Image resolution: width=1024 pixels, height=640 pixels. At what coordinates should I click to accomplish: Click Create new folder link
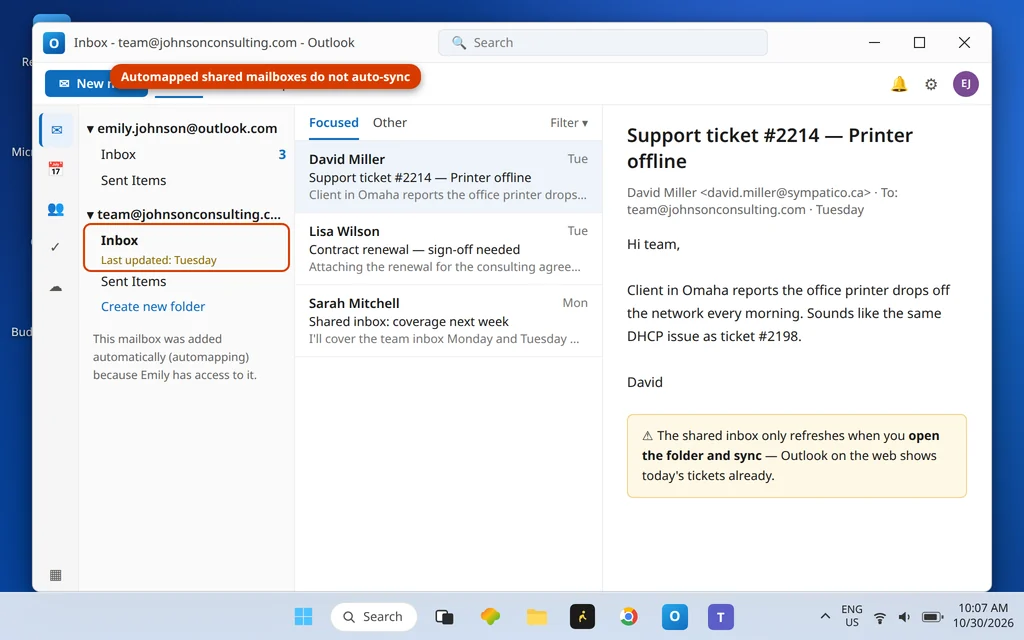coord(153,306)
